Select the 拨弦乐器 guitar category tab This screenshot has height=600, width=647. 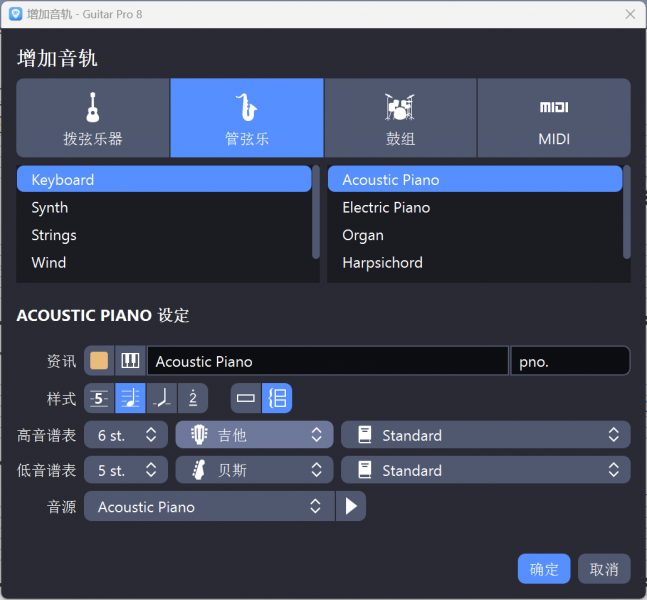tap(93, 118)
